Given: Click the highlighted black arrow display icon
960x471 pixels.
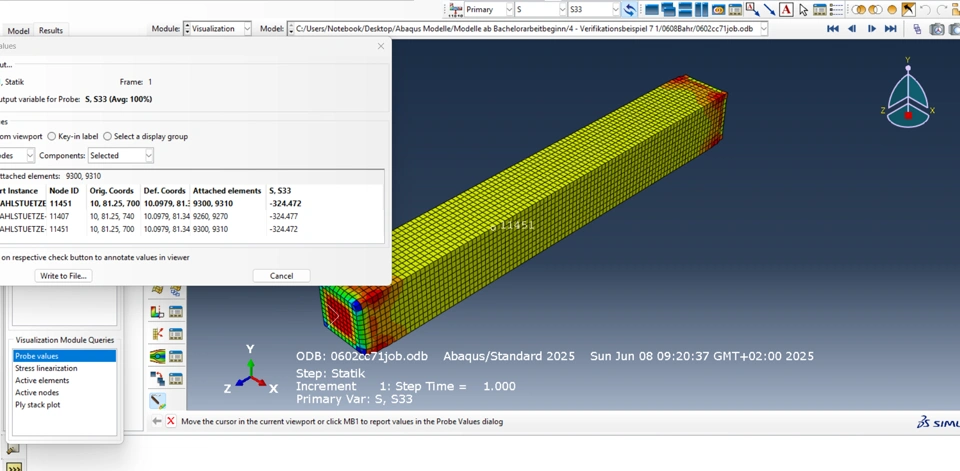Looking at the screenshot, I should click(909, 9).
